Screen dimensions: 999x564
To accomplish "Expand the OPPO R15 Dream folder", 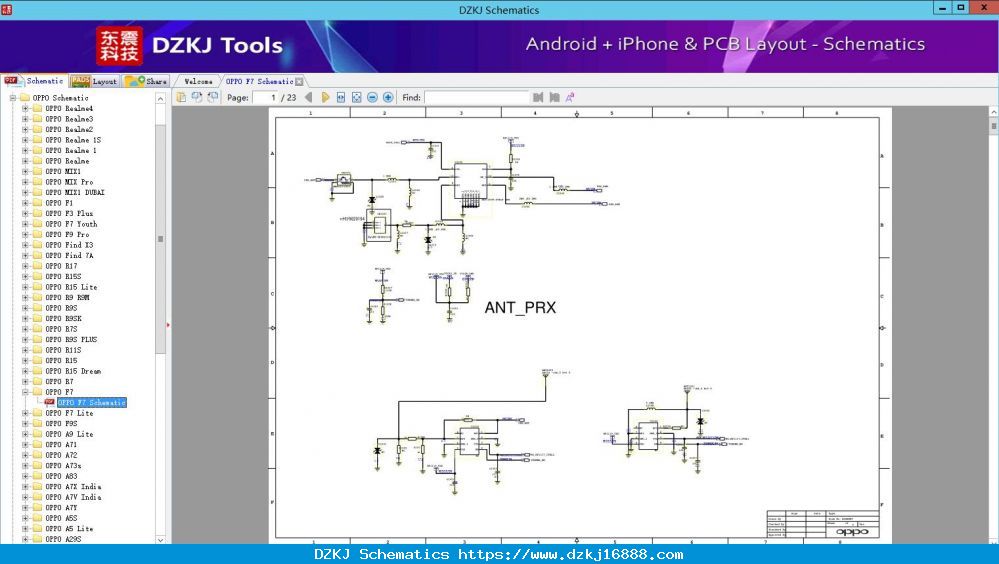I will pos(25,371).
